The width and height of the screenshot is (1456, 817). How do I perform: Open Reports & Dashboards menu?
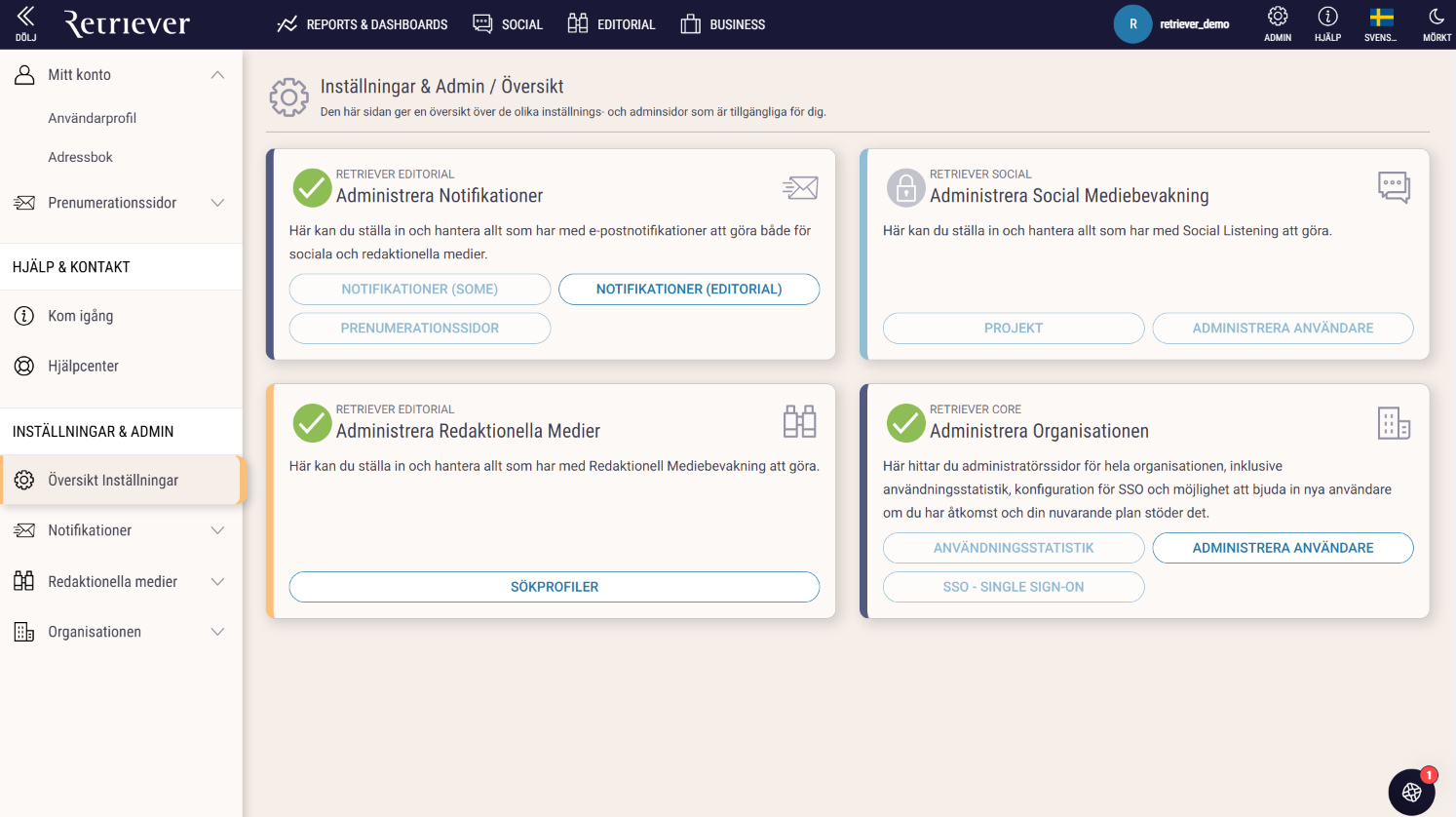(x=362, y=24)
